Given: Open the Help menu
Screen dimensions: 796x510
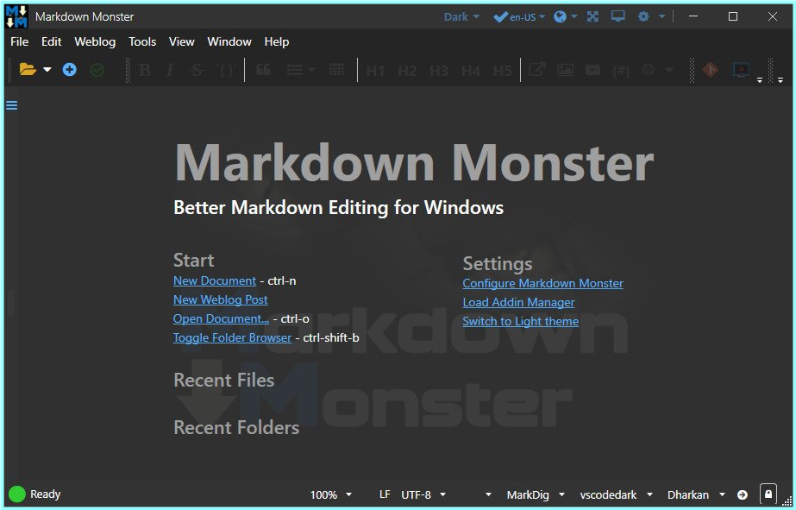Looking at the screenshot, I should coord(277,42).
